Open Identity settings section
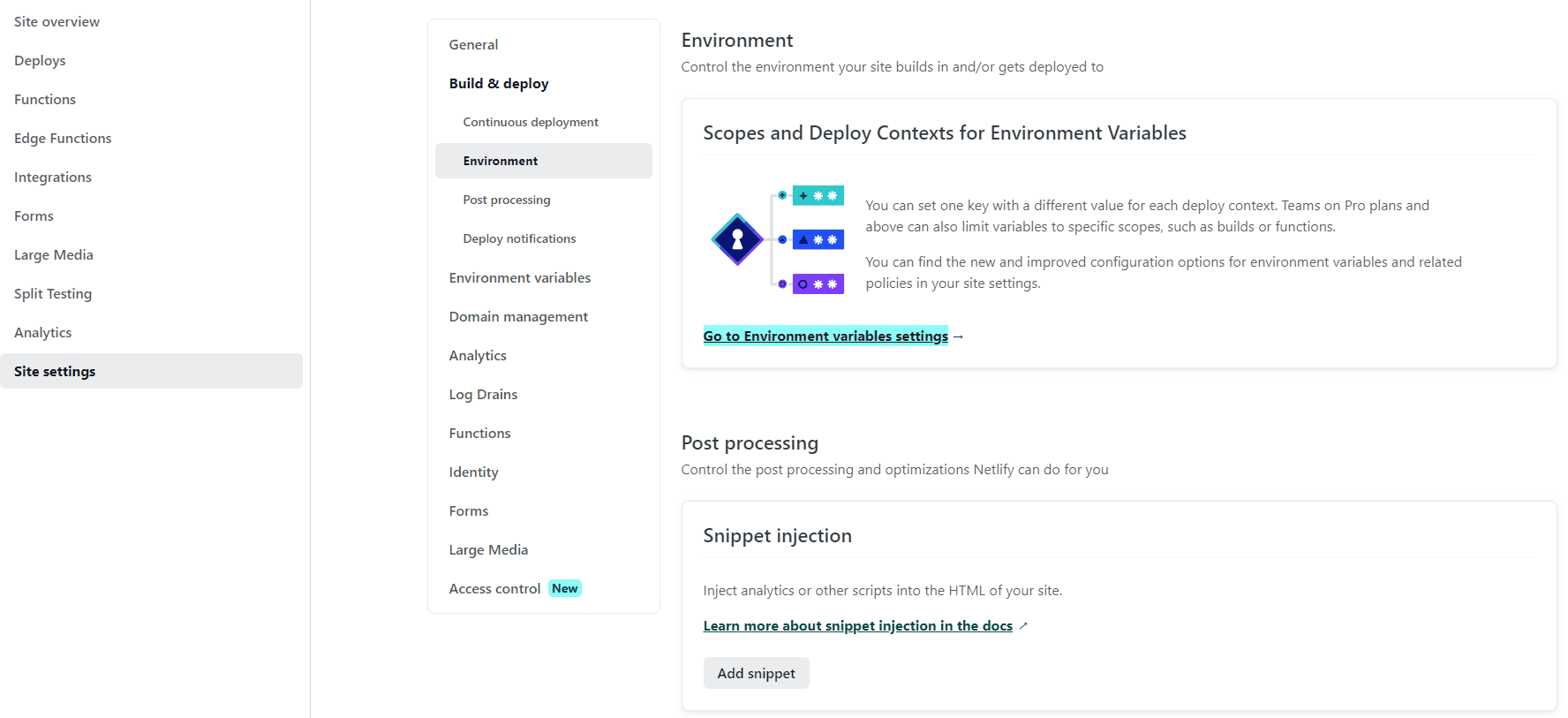 point(473,472)
